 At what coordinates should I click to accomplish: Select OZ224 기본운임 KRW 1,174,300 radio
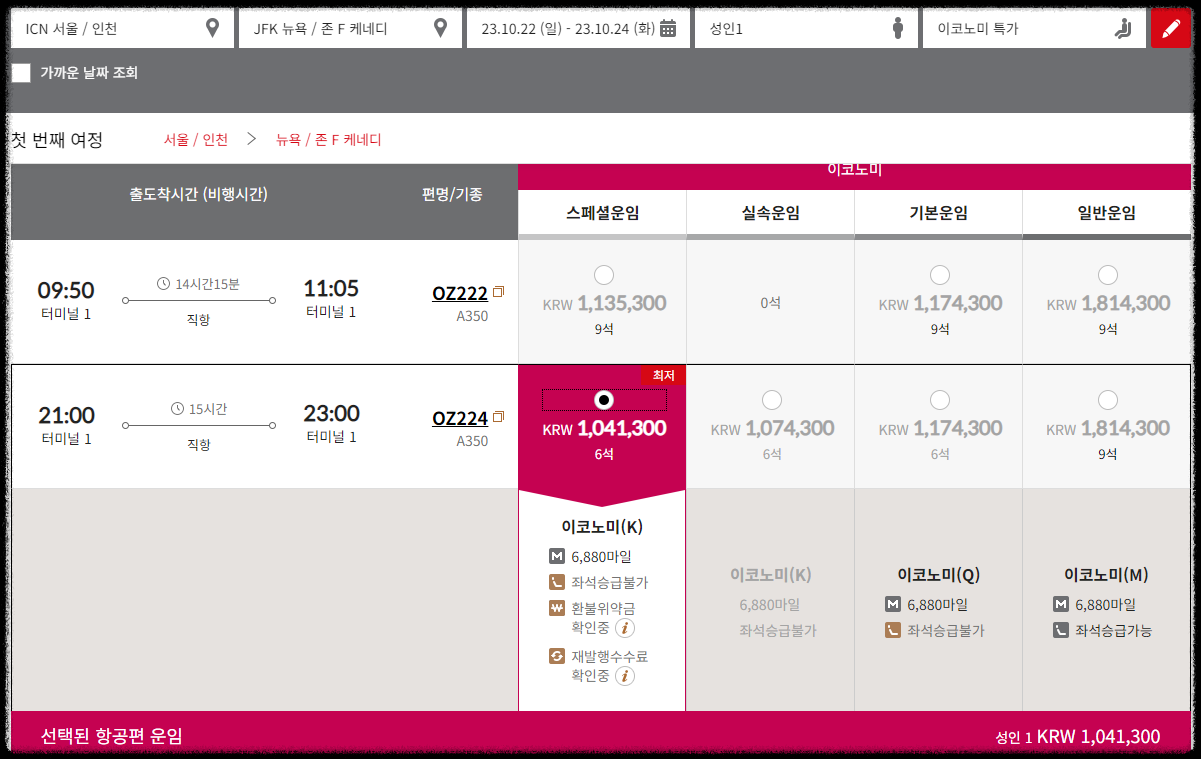pos(939,400)
